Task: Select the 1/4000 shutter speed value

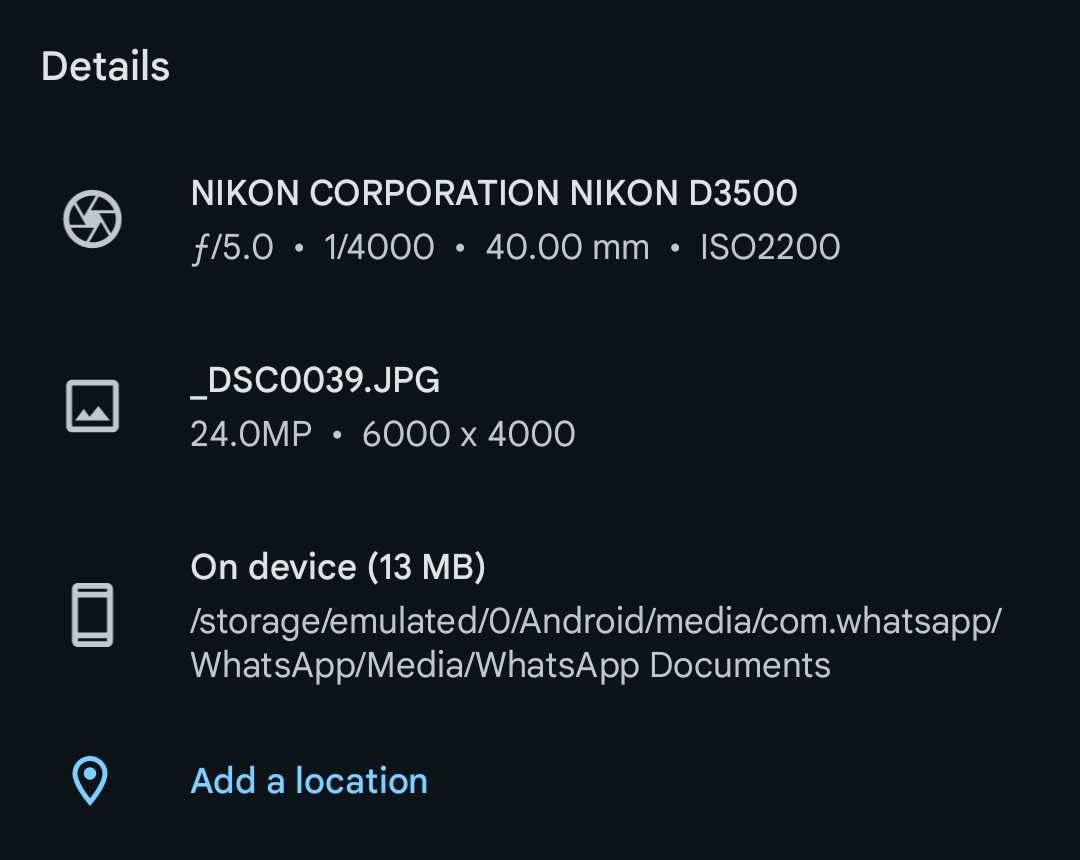Action: pyautogui.click(x=379, y=247)
